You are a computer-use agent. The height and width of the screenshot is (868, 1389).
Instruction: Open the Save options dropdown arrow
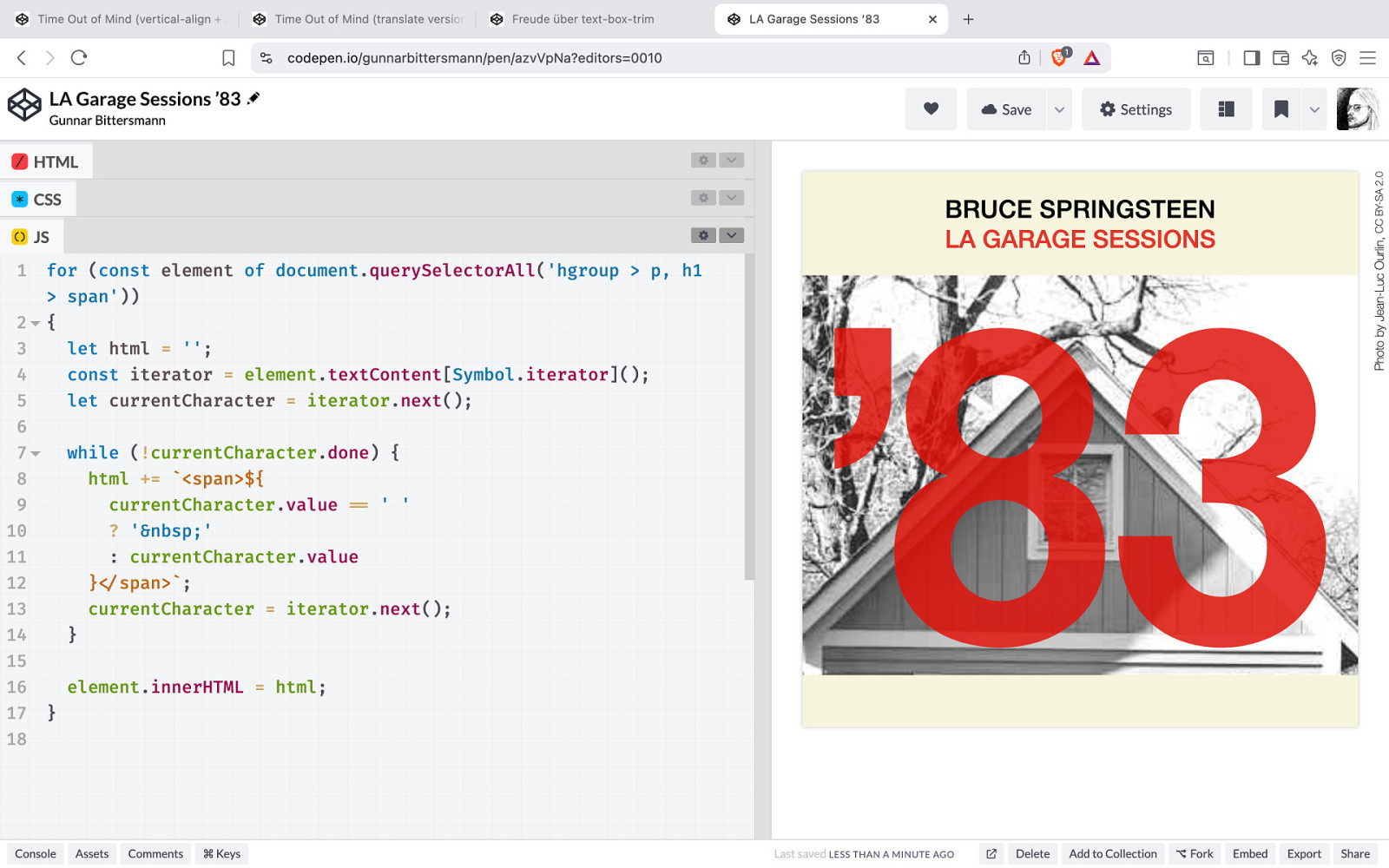tap(1059, 109)
